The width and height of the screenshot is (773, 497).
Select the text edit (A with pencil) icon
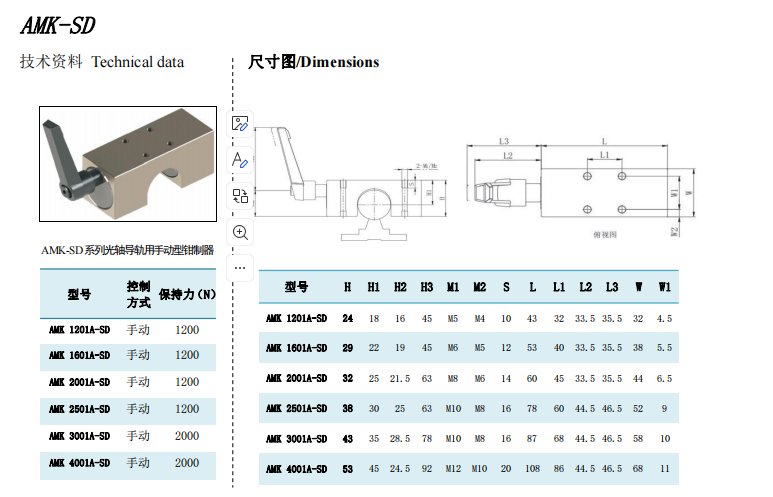coord(240,160)
